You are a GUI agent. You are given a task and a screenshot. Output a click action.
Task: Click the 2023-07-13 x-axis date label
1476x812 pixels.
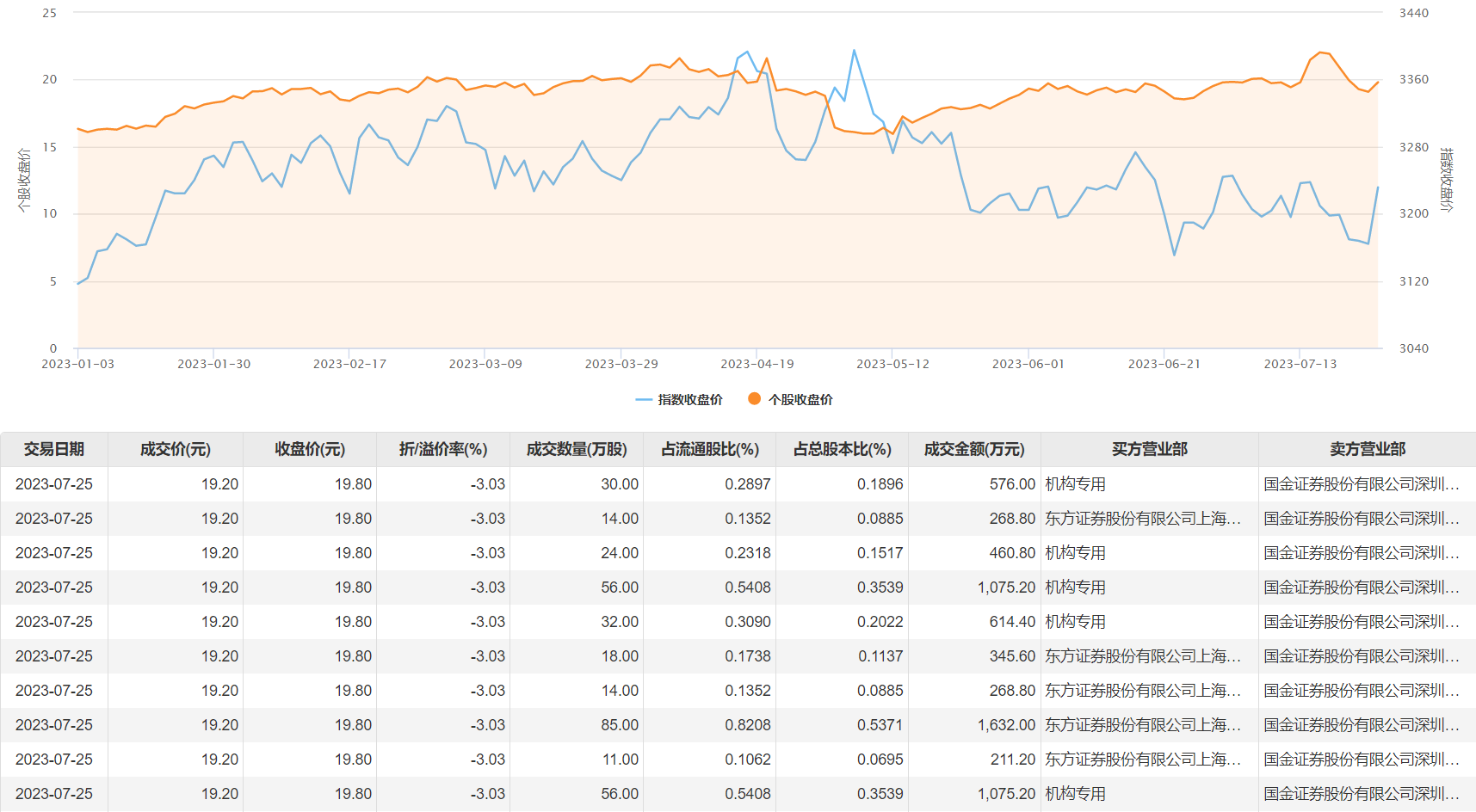(x=1300, y=364)
